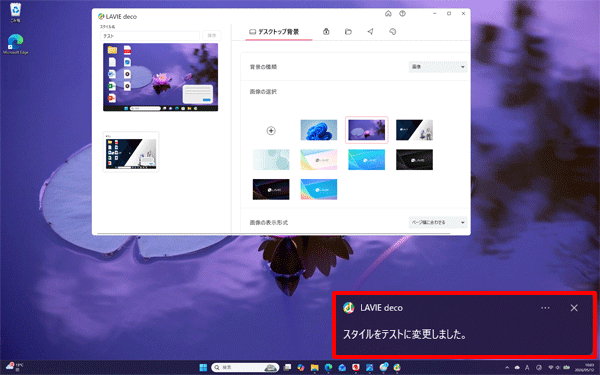Expand the 画像の表示形式 dropdown

438,222
